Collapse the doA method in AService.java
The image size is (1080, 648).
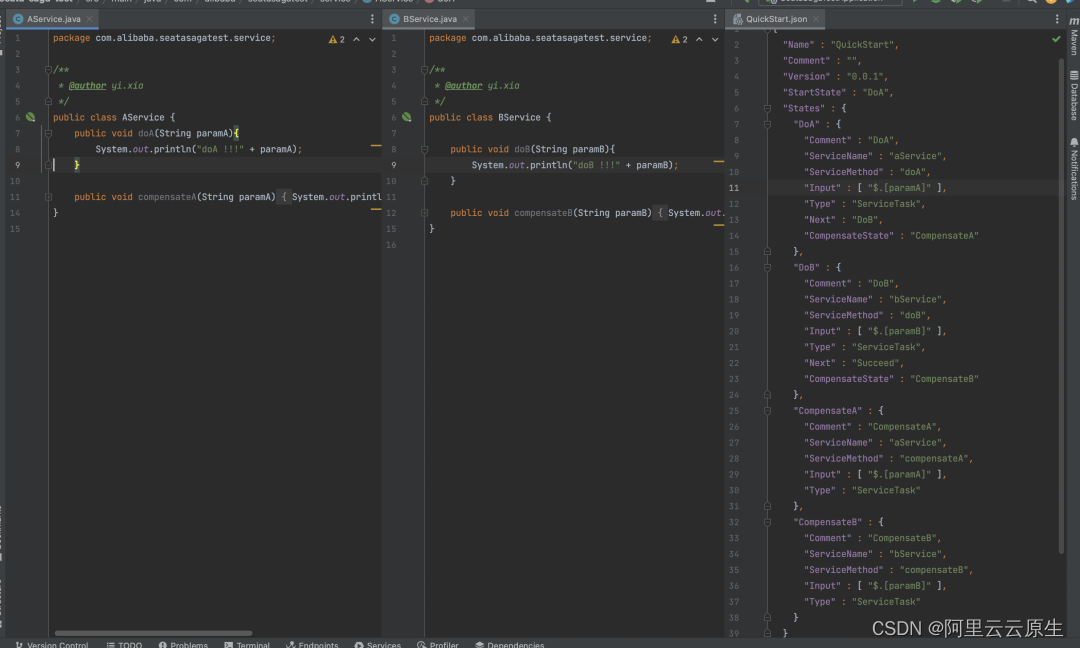click(48, 134)
